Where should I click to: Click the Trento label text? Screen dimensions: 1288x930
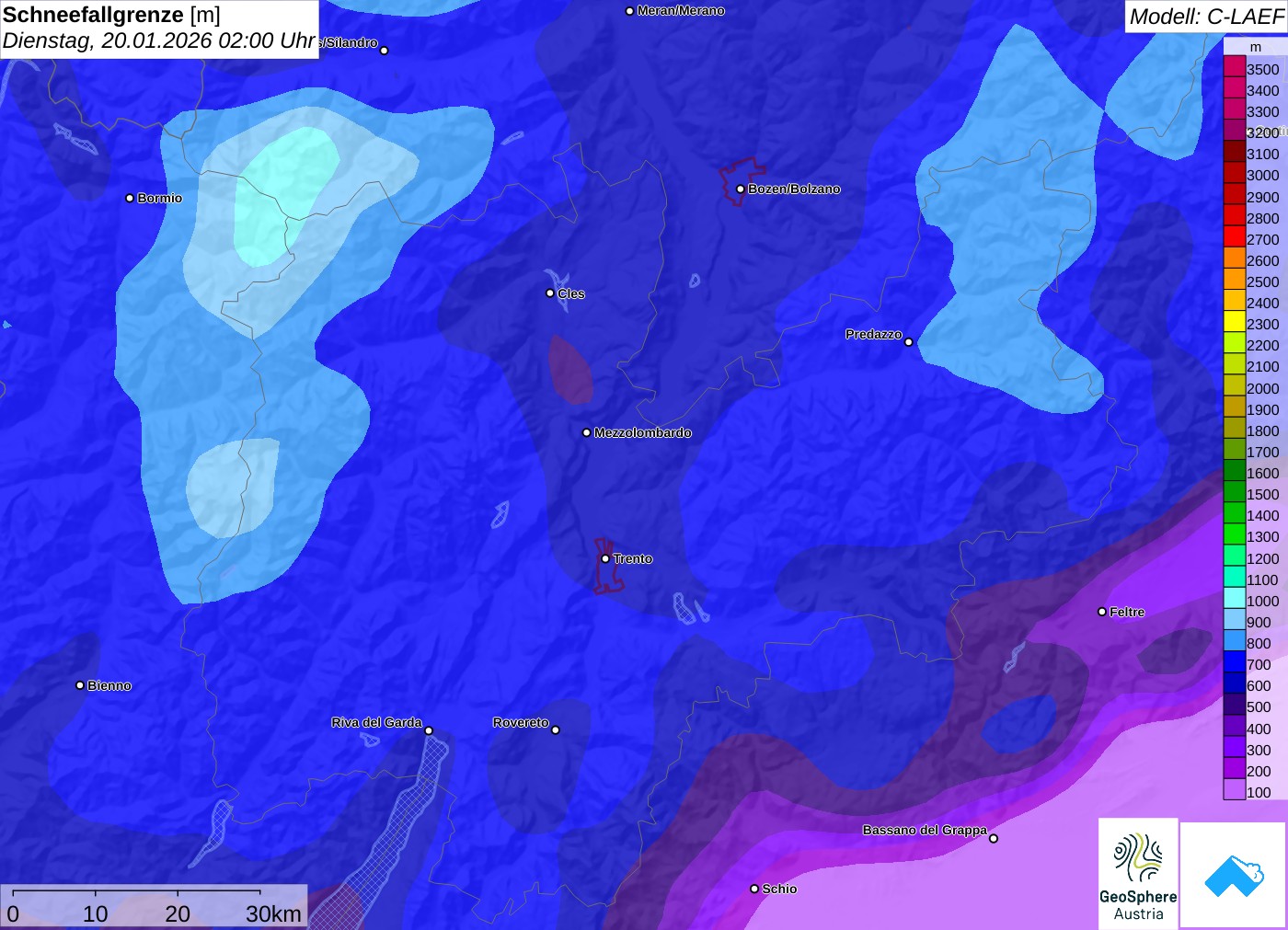633,558
